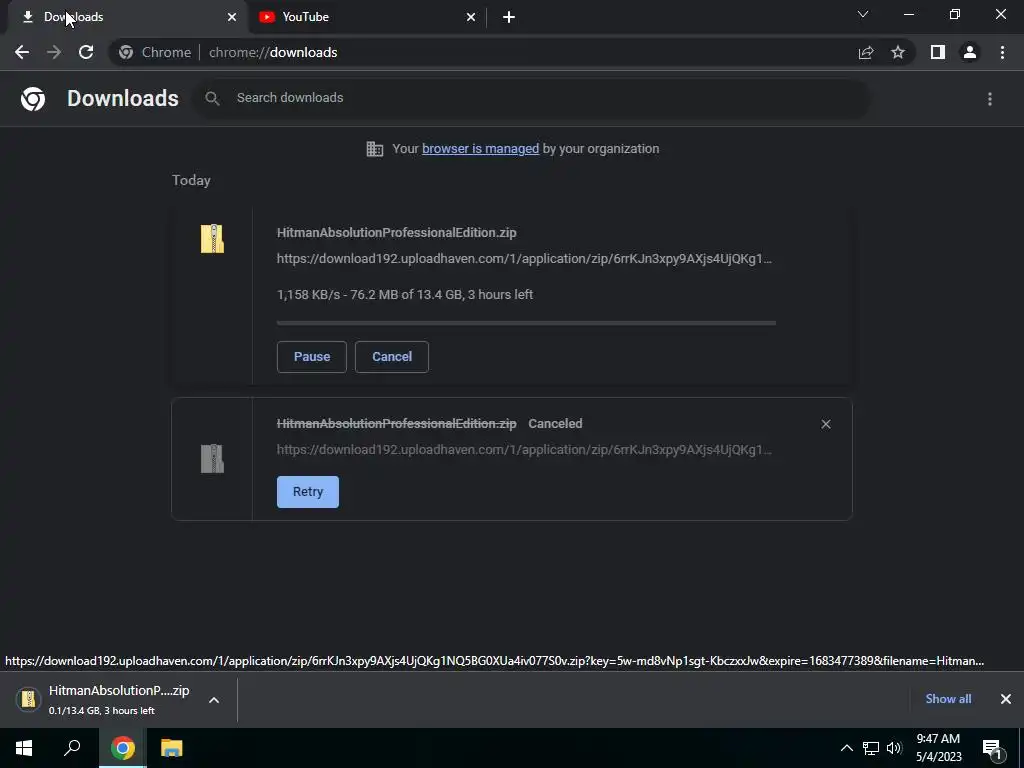Screen dimensions: 1024x768
Task: Open the browser side panel icon
Action: tap(938, 52)
